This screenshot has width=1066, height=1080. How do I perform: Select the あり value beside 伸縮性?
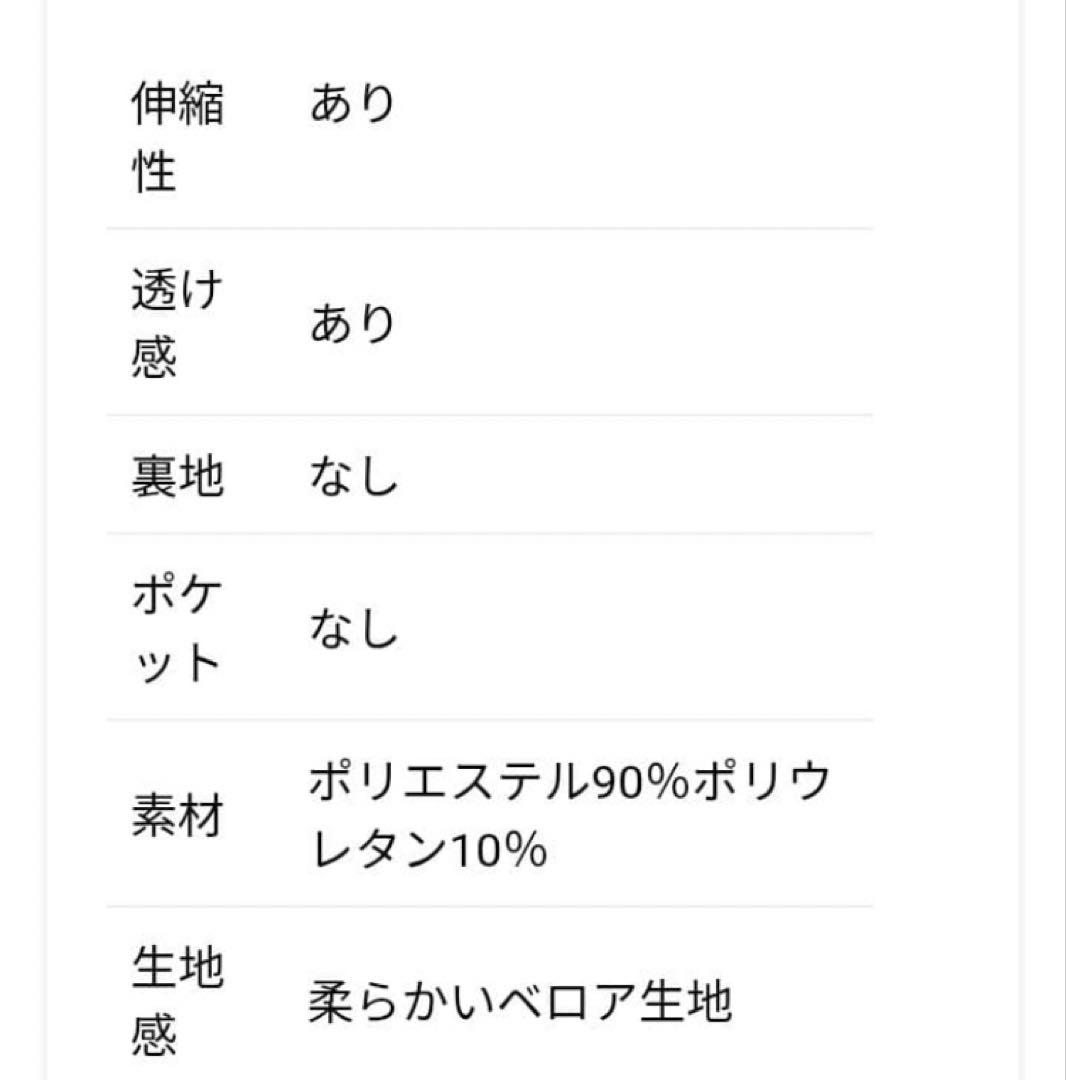pos(352,104)
